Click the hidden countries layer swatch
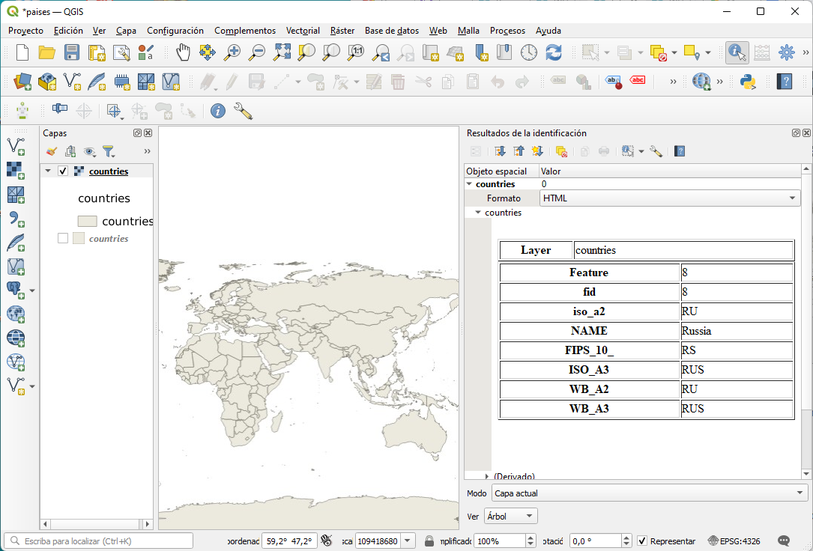This screenshot has height=551, width=813. [79, 238]
